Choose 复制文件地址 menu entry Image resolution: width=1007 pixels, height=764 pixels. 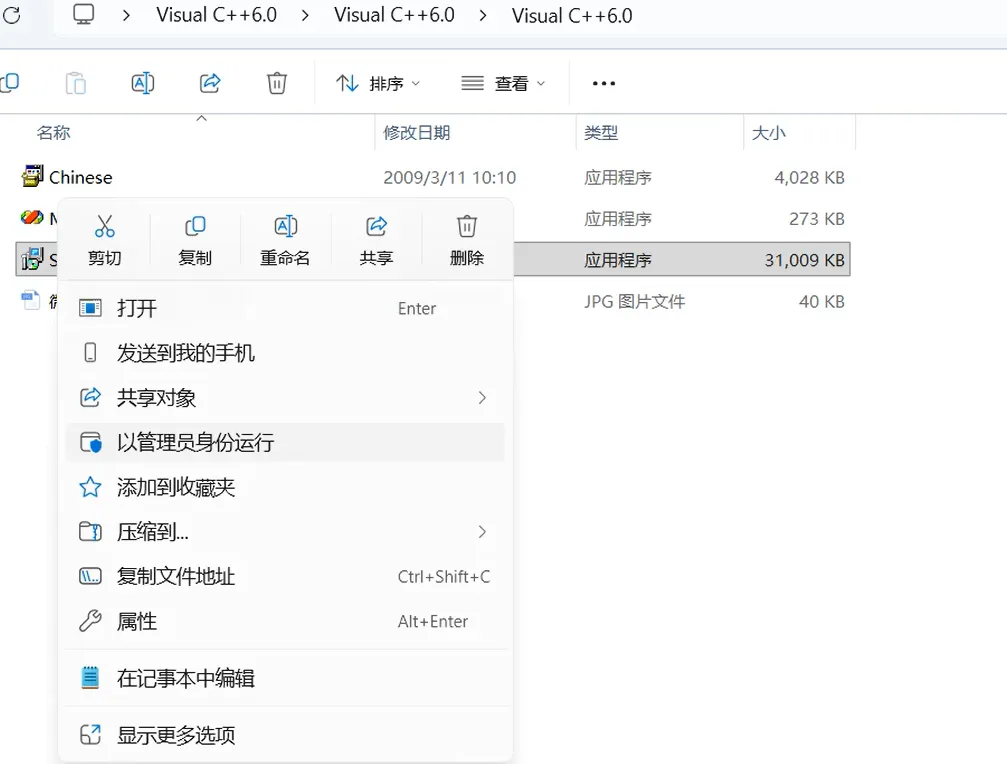coord(285,577)
